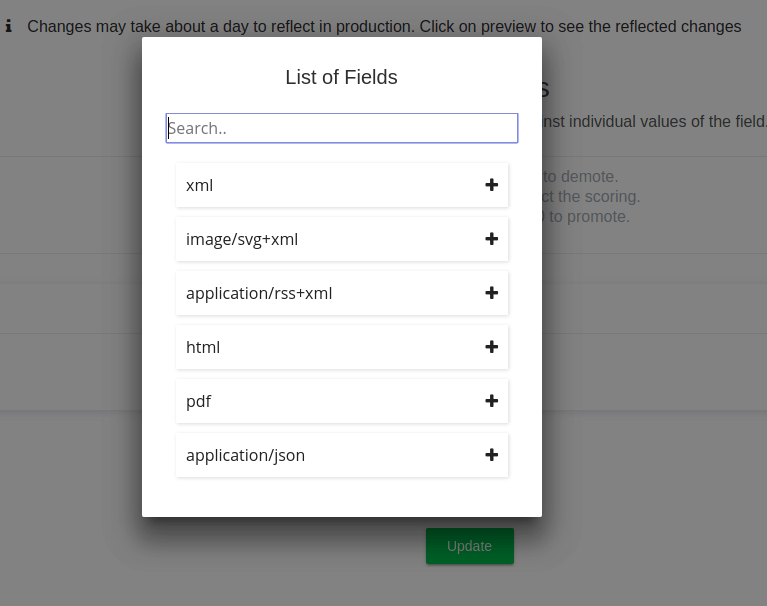
Task: Choose the image/svg+xml list entry
Action: (x=242, y=239)
